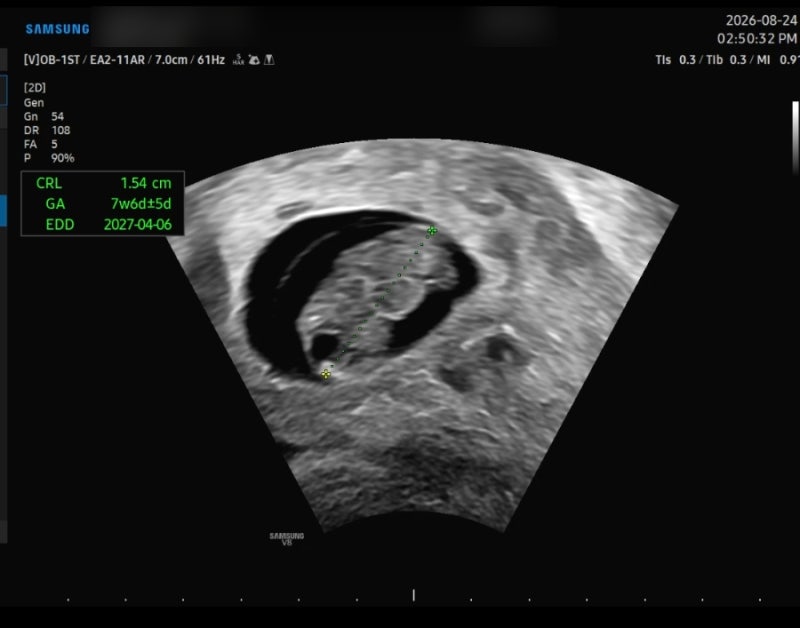This screenshot has height=628, width=800.
Task: Click the EA2-11AR probe name
Action: click(x=117, y=60)
